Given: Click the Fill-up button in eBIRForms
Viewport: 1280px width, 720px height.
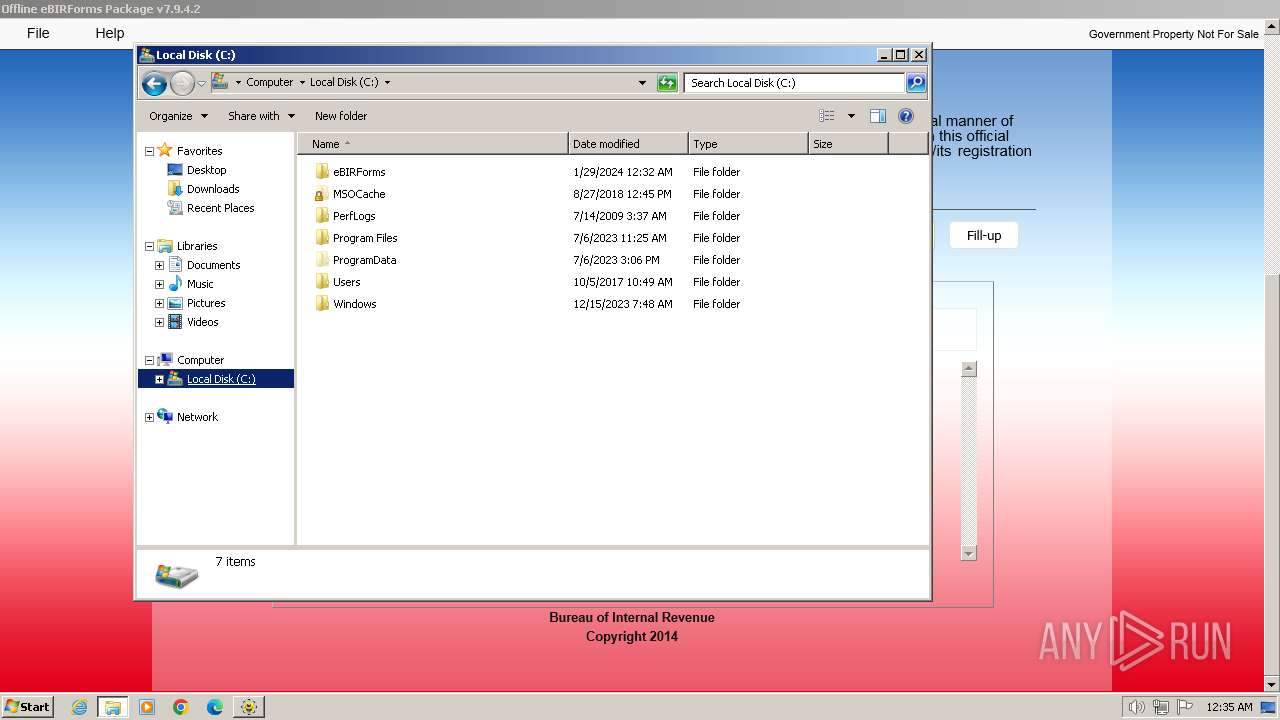Looking at the screenshot, I should (984, 235).
